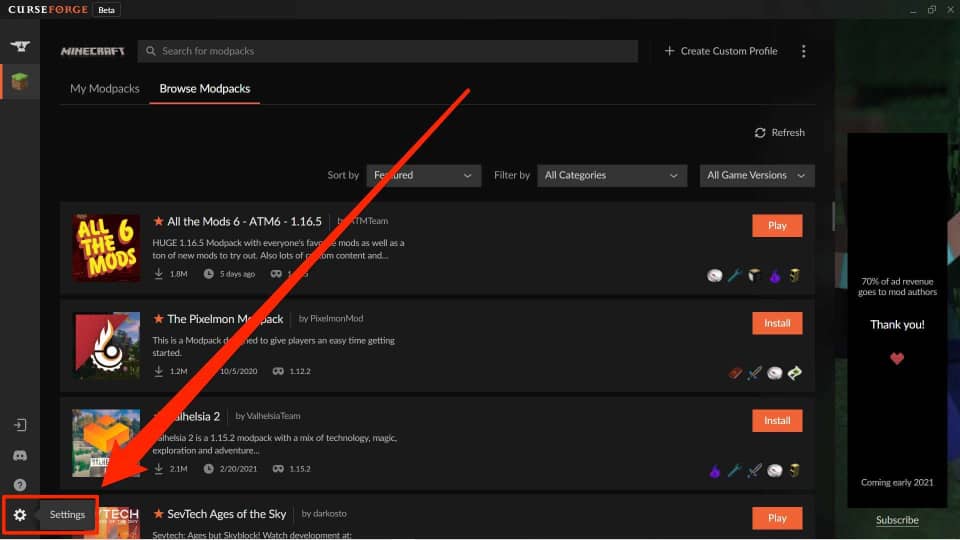Click the last category icon on All the Mods 6
Viewport: 960px width, 540px height.
pos(794,276)
